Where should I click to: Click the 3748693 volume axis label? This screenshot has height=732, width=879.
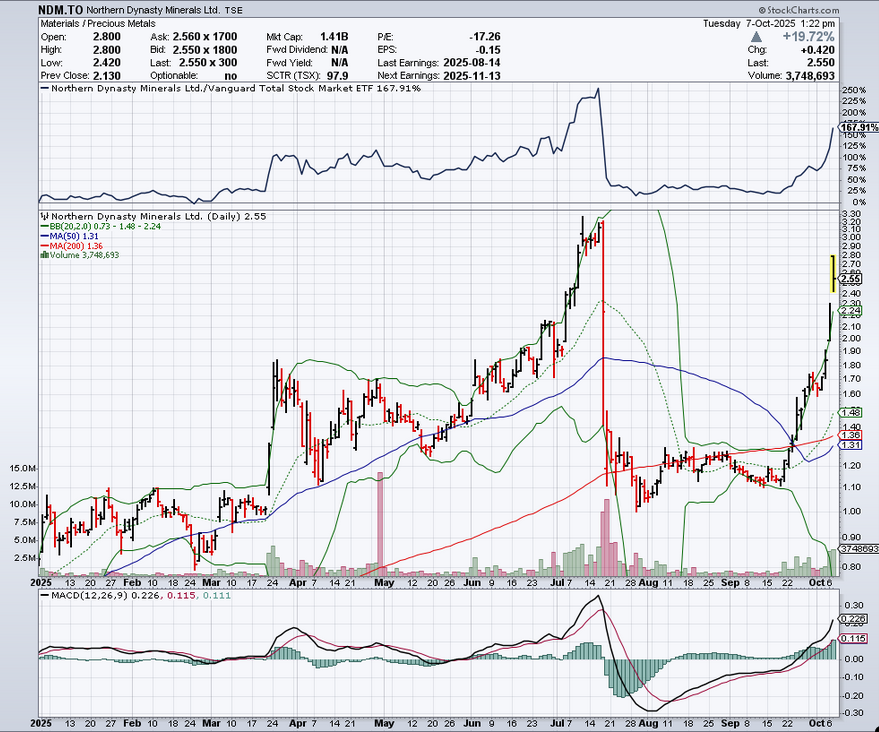[857, 549]
